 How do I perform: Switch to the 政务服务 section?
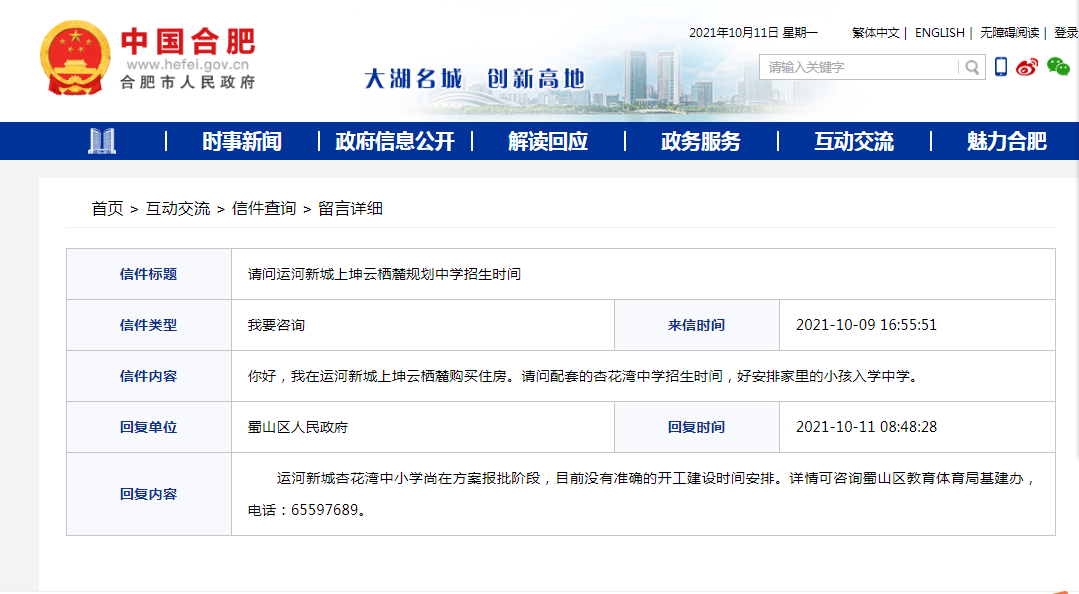coord(700,141)
